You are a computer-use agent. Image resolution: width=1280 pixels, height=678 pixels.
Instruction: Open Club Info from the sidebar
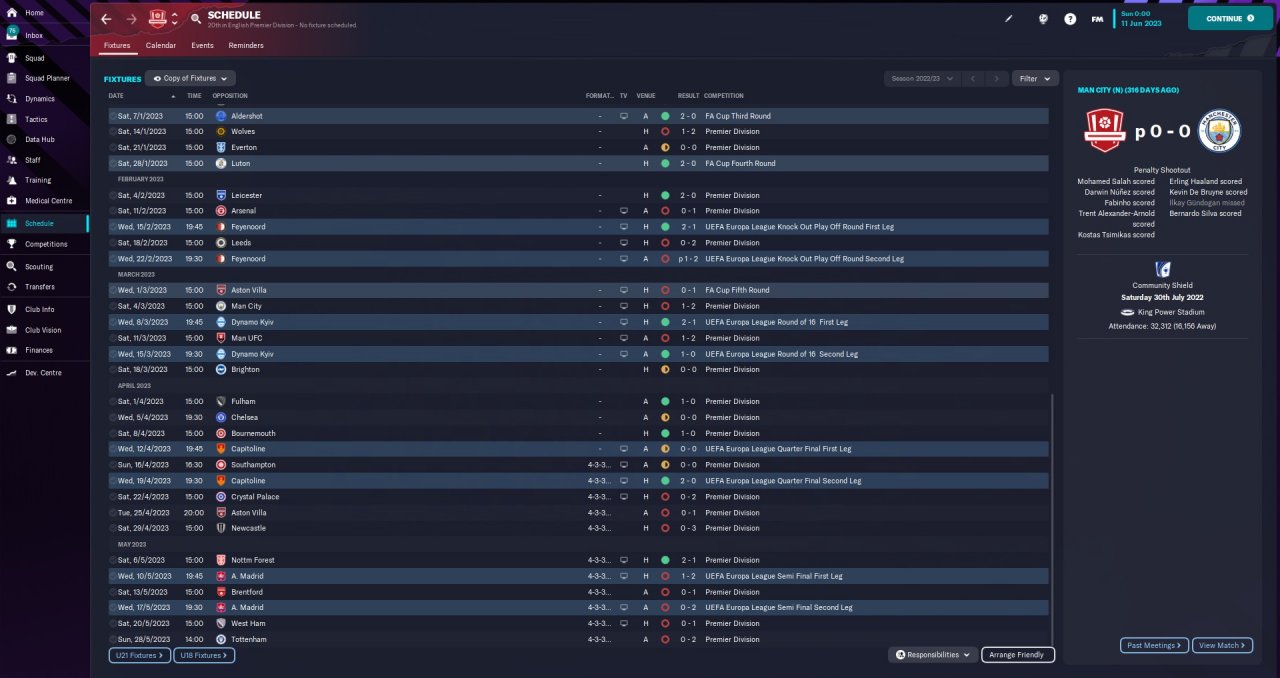pyautogui.click(x=40, y=310)
